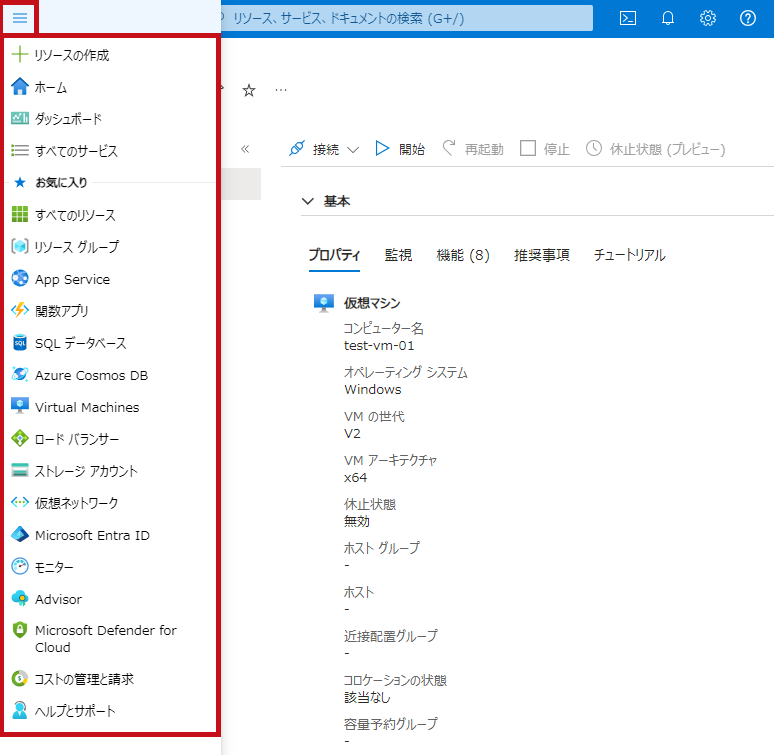Click the 無効 hibernation value
Image resolution: width=774 pixels, height=755 pixels.
[356, 521]
